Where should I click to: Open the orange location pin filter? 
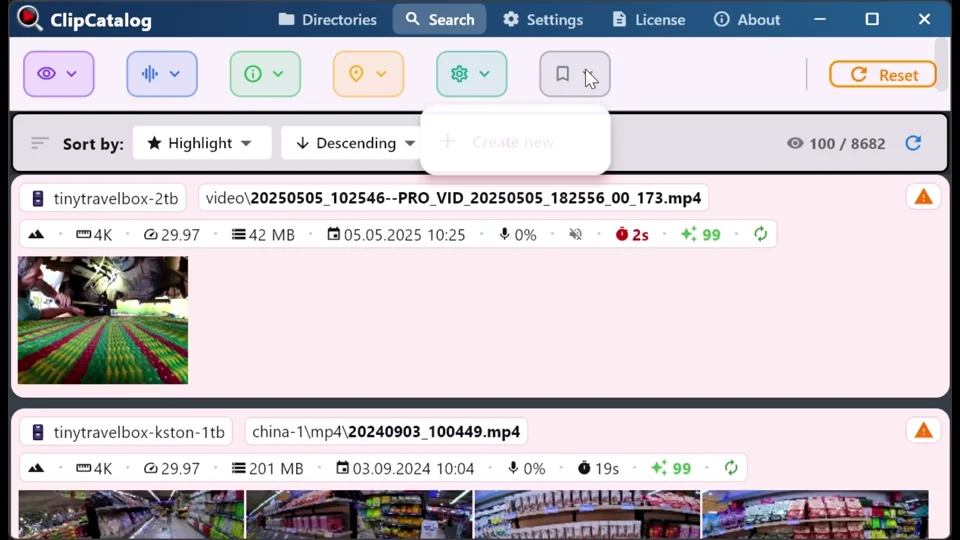(367, 74)
